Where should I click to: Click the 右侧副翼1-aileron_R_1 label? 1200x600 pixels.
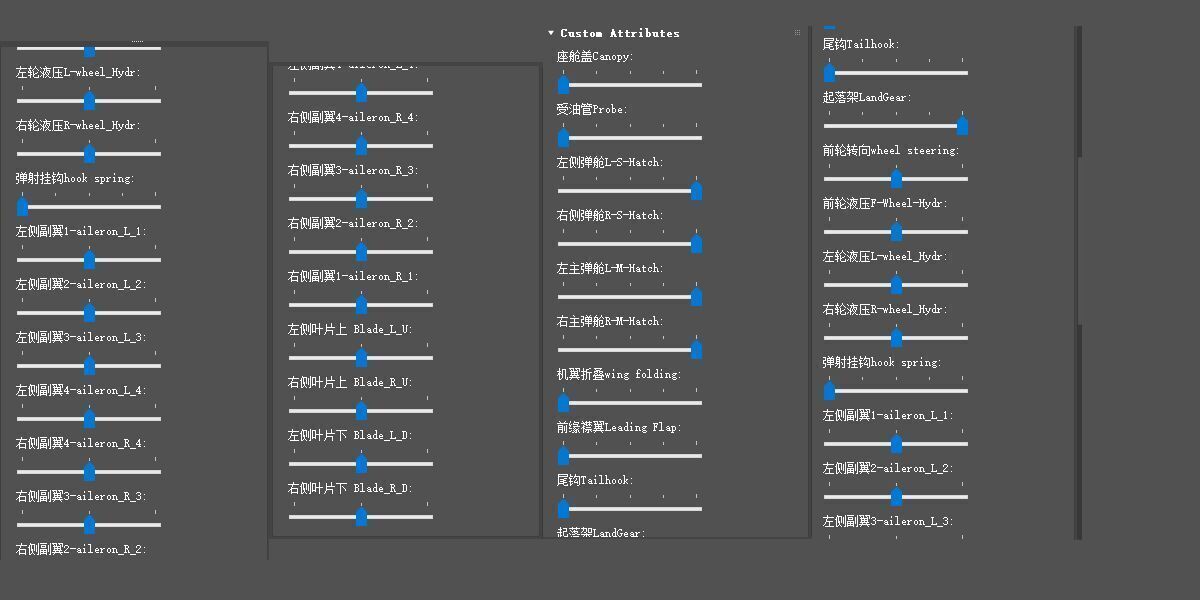(353, 277)
